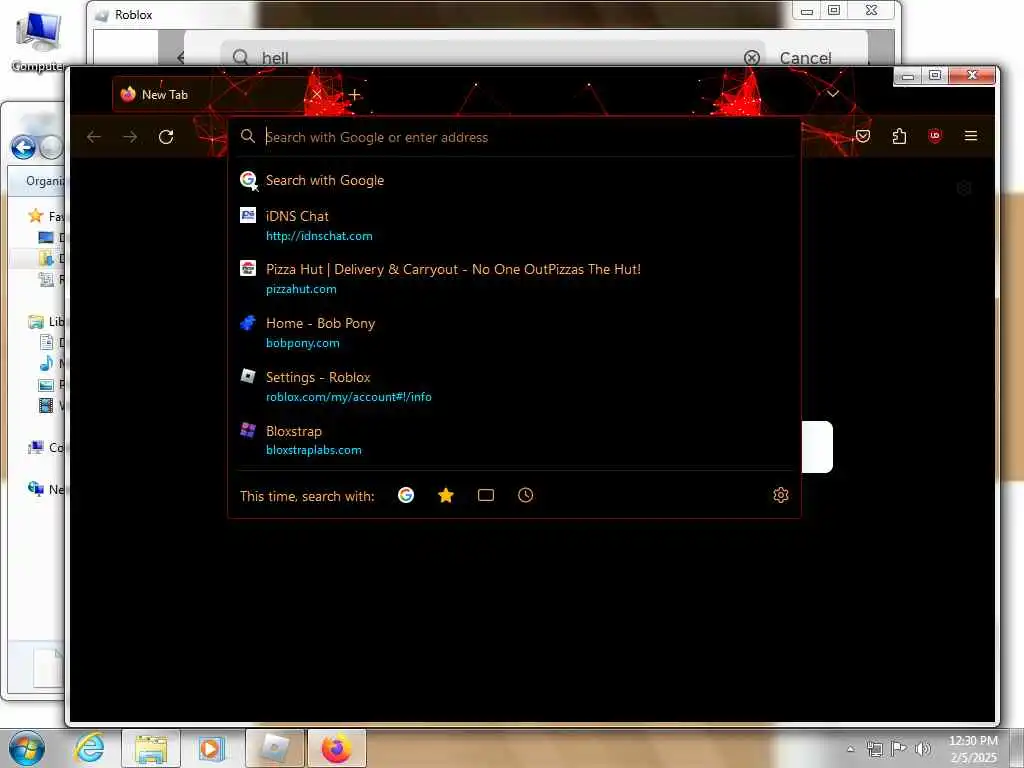Image resolution: width=1024 pixels, height=768 pixels.
Task: Click the Roblox favicon in suggestions
Action: tap(248, 376)
